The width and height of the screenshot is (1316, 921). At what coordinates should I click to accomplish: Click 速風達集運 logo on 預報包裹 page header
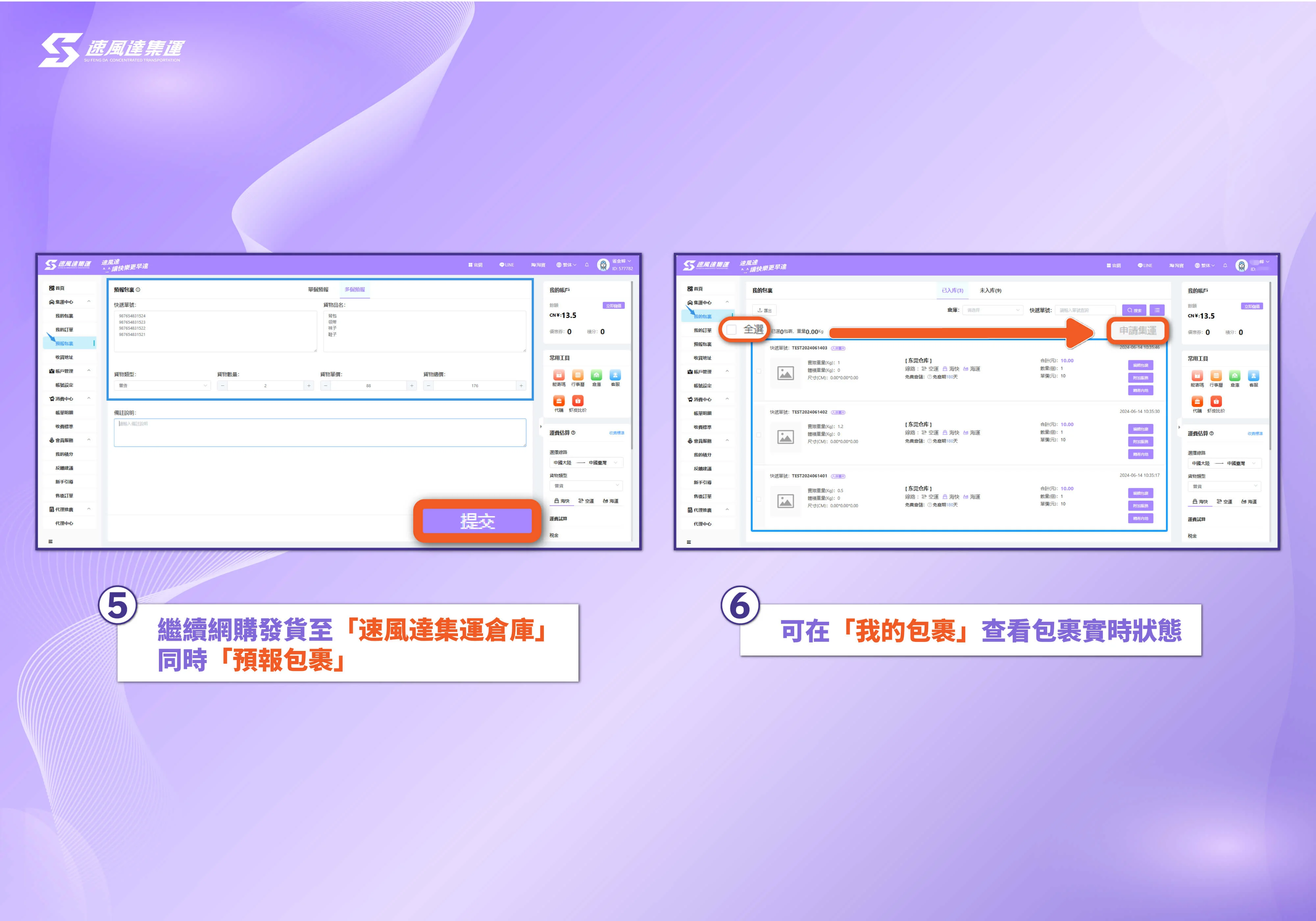(68, 264)
